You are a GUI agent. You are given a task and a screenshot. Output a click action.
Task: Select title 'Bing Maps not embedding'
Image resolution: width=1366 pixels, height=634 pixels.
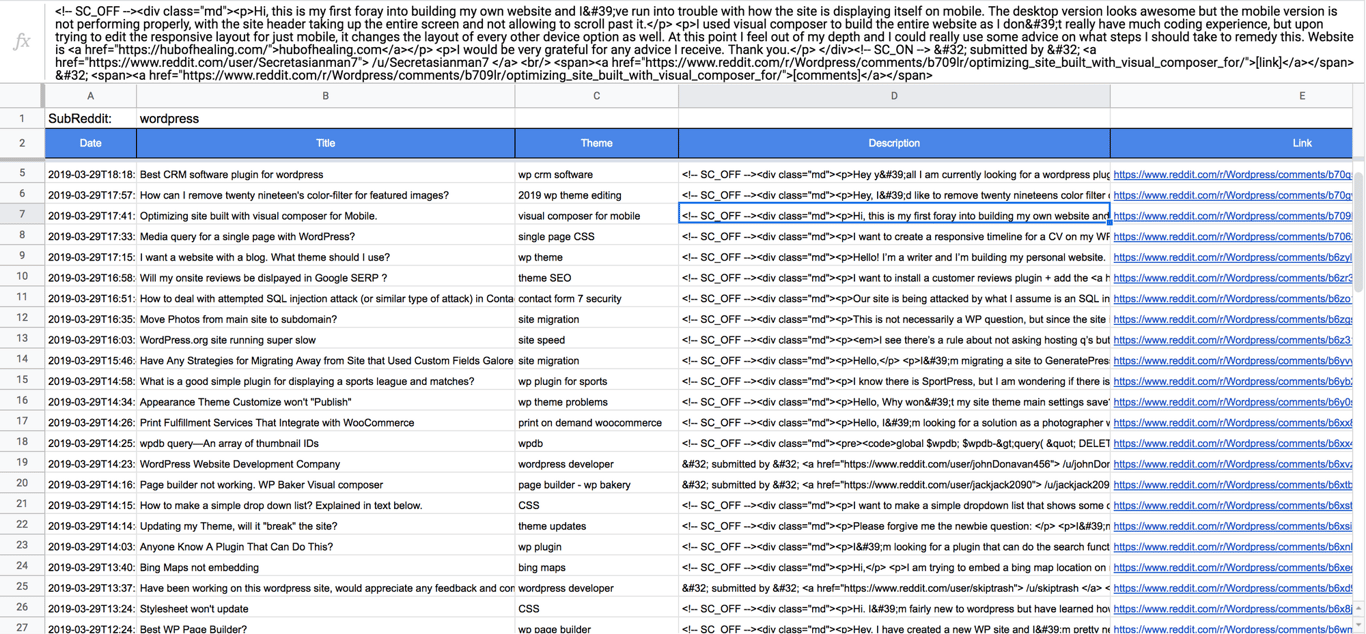[325, 567]
